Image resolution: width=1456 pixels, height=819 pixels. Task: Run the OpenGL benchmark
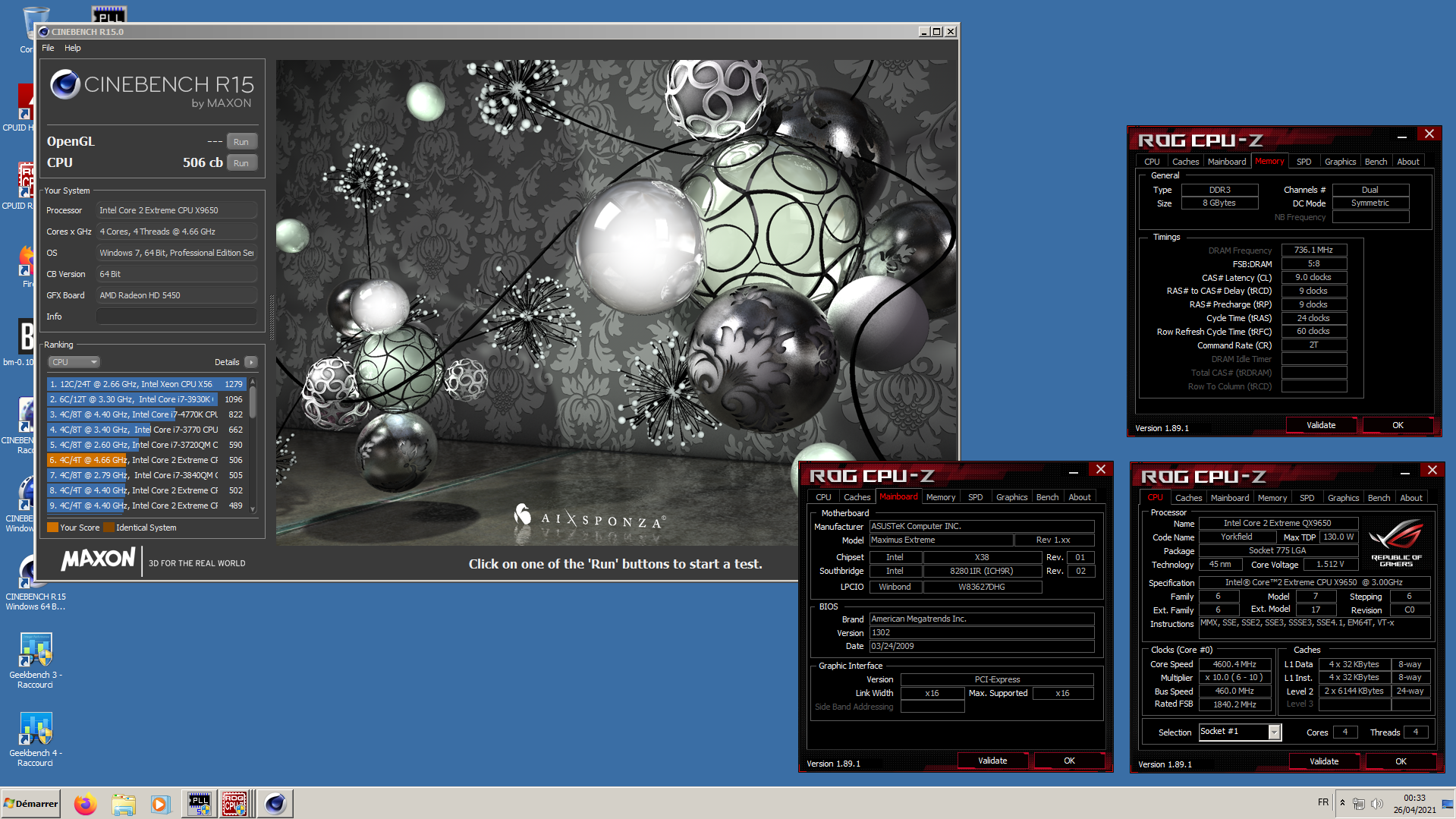[x=241, y=142]
